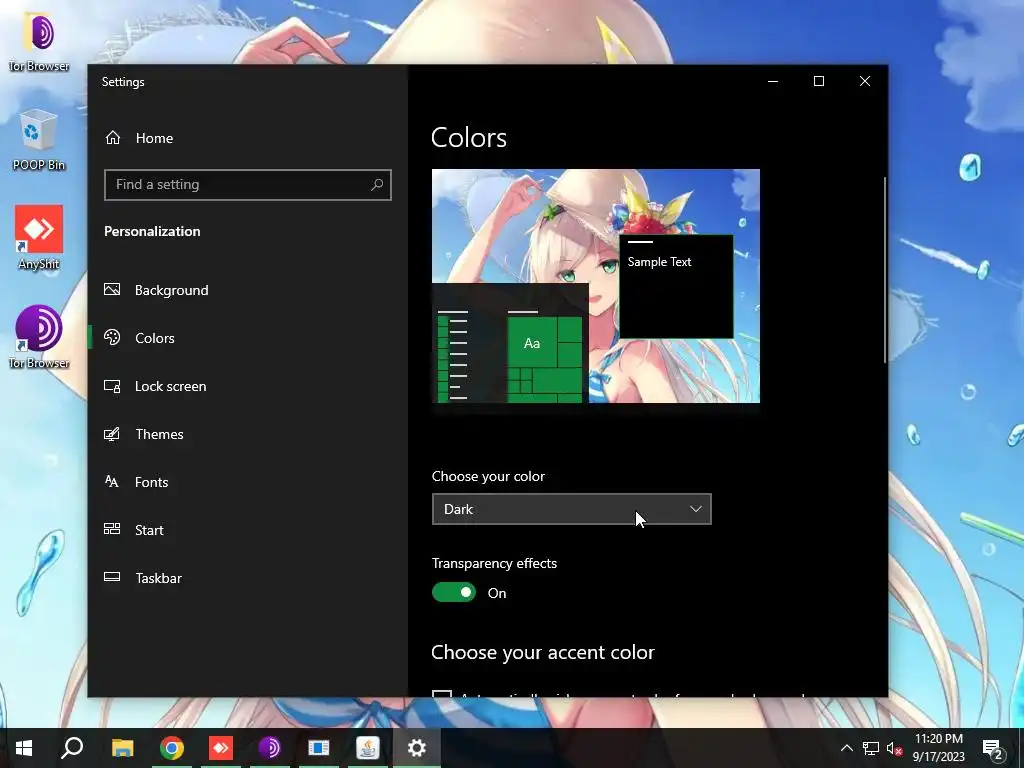Click the magnifier icon in Find a setting
The image size is (1024, 768).
(x=377, y=185)
